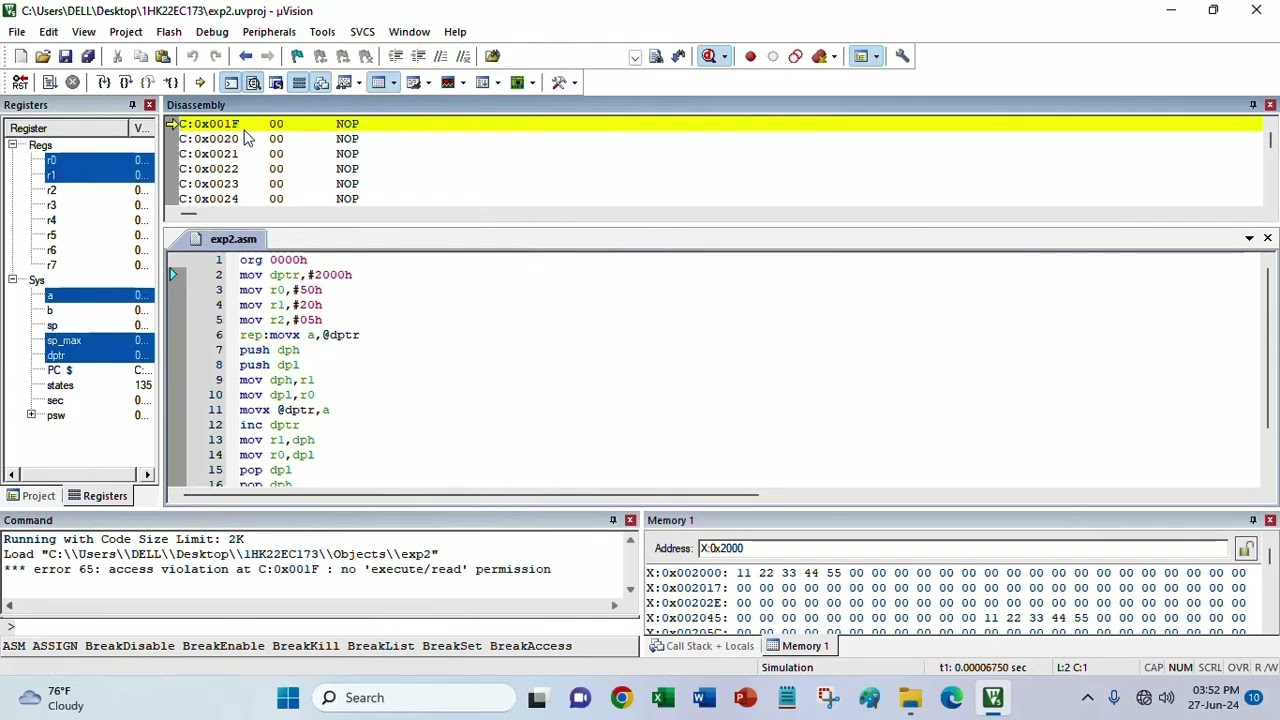Collapse the Regs tree node
The image size is (1280, 720).
14,146
